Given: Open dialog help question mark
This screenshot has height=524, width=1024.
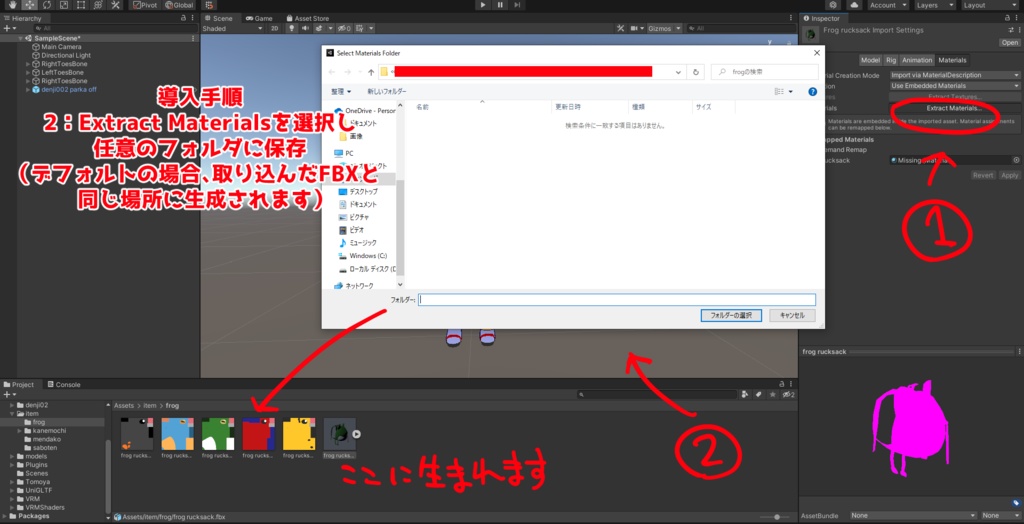Looking at the screenshot, I should (812, 91).
